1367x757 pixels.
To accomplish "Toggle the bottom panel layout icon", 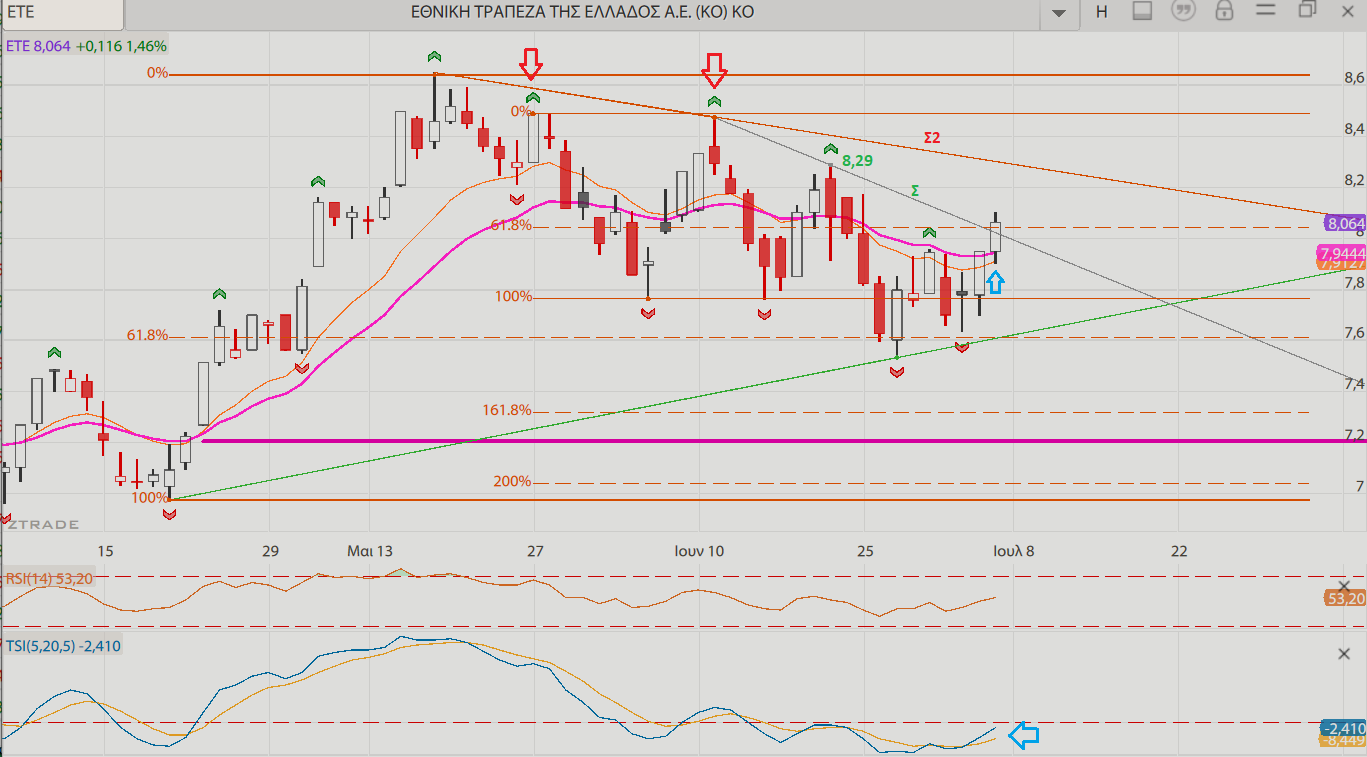I will (1143, 11).
